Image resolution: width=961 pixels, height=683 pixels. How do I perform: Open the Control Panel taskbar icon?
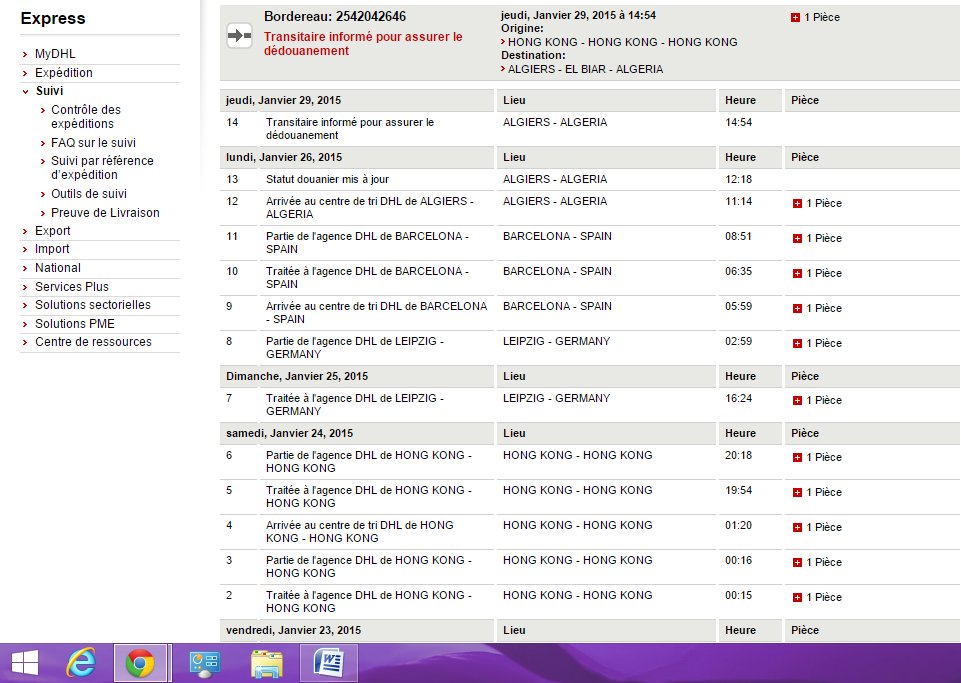205,663
